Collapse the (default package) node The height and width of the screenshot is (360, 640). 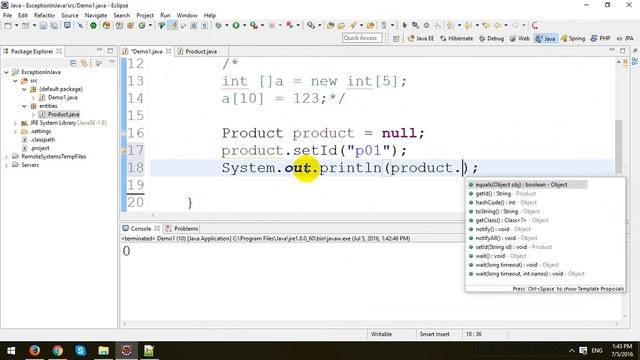(24, 89)
